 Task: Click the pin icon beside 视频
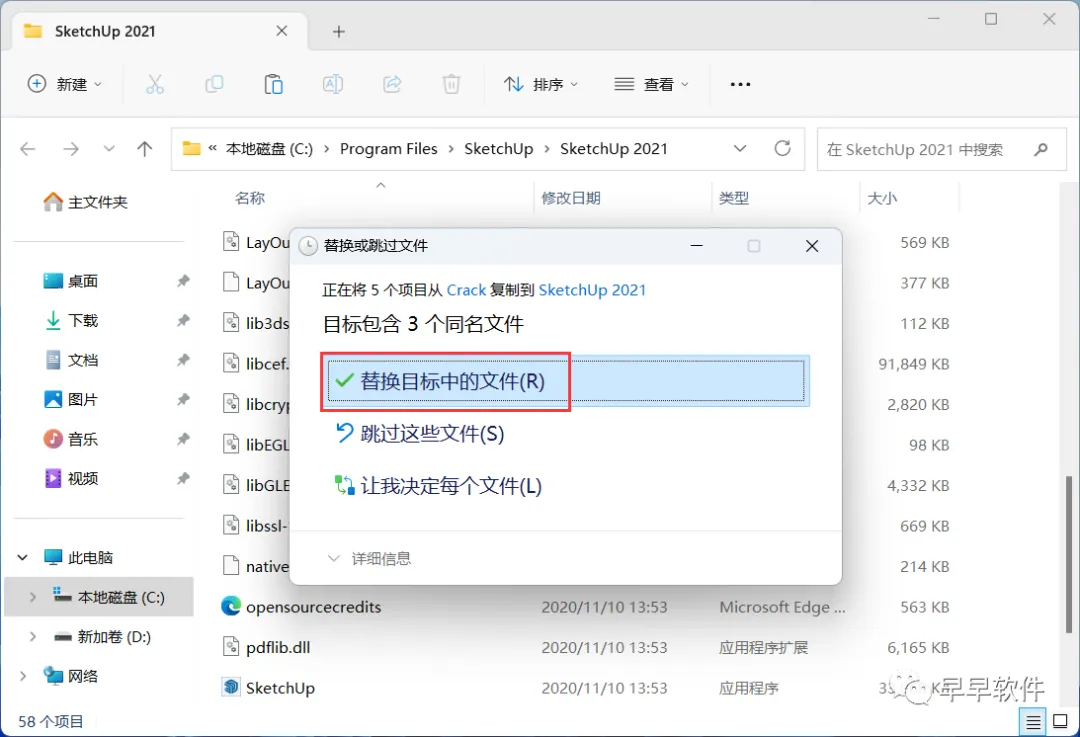183,478
